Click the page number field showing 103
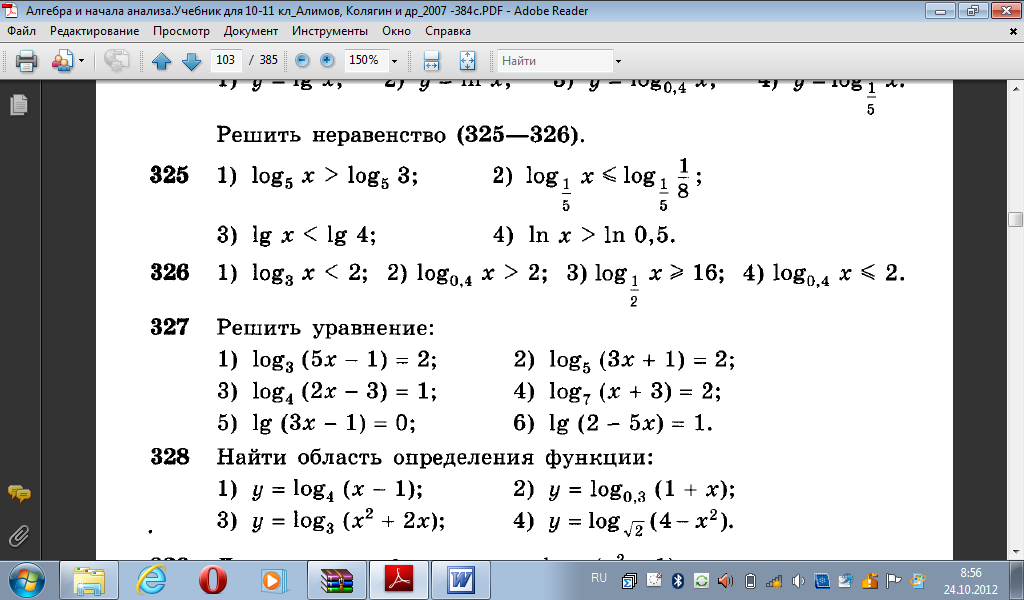The width and height of the screenshot is (1024, 600). (226, 60)
